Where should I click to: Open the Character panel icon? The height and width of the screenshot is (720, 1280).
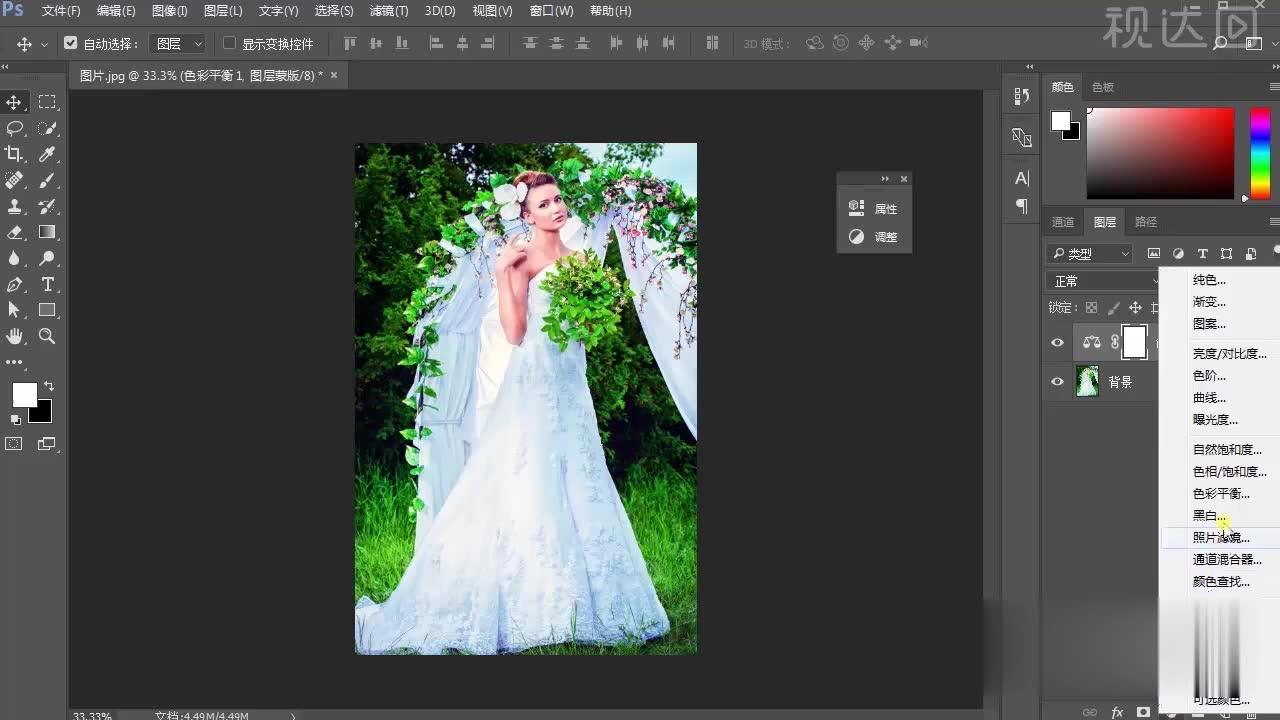pyautogui.click(x=1021, y=178)
